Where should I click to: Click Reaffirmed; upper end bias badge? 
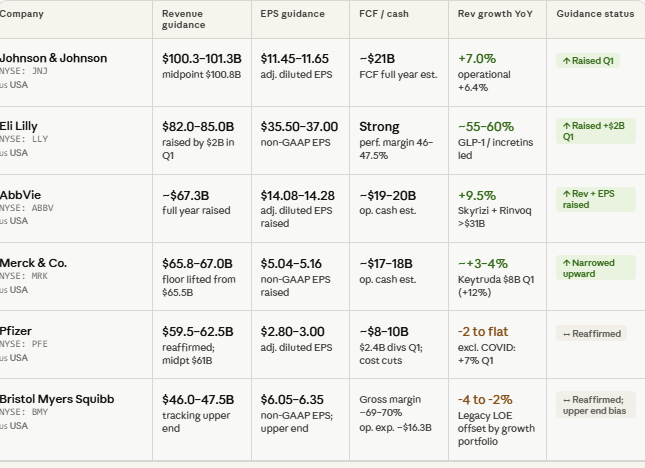pos(596,405)
